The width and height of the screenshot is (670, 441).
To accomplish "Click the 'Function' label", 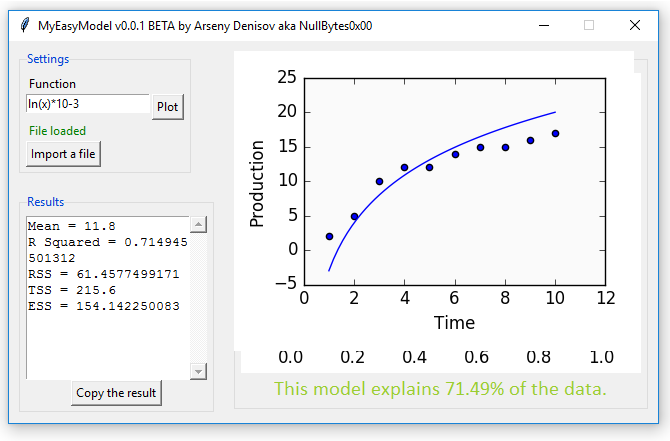I will [x=52, y=84].
